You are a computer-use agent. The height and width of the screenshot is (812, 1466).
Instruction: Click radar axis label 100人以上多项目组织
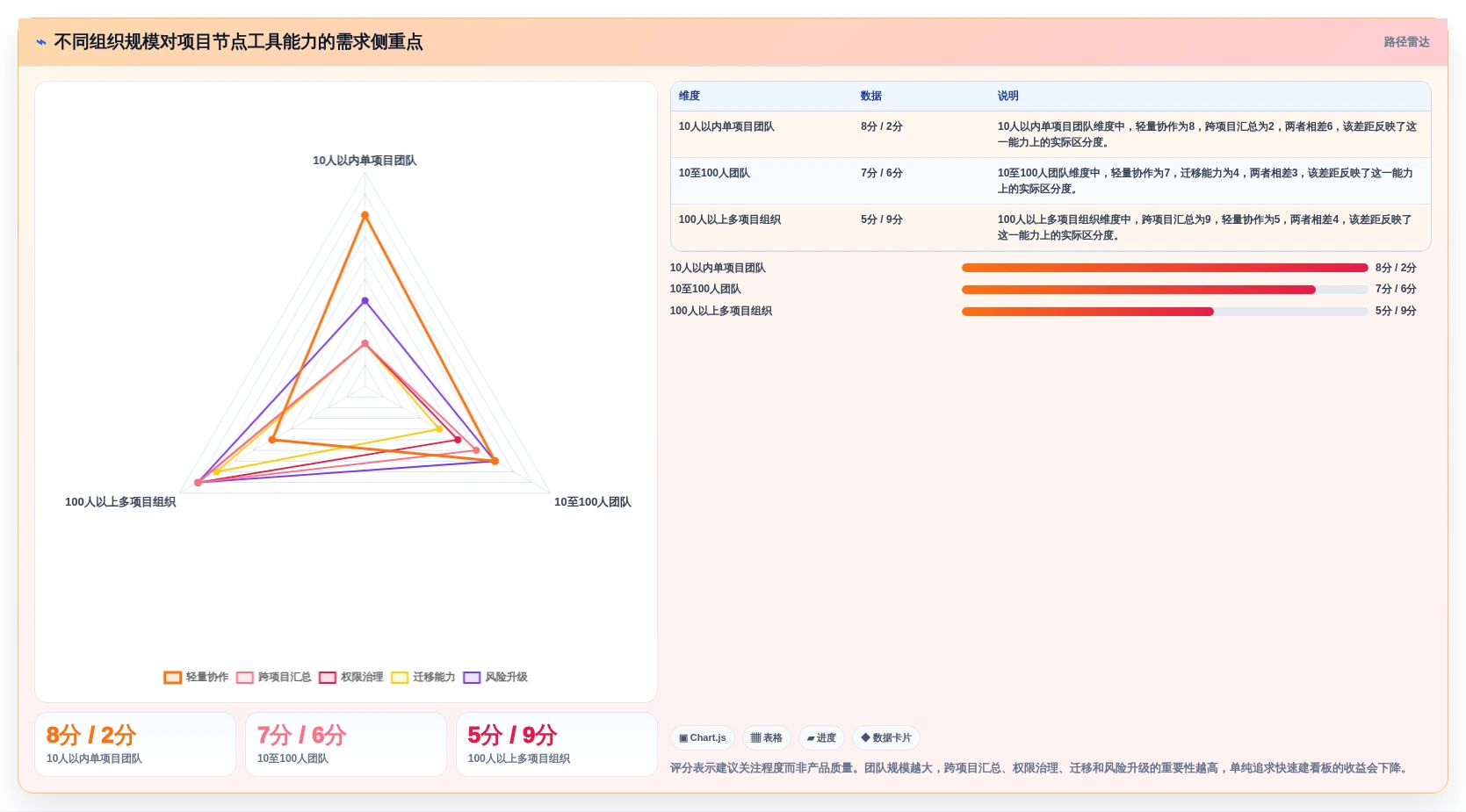pyautogui.click(x=120, y=502)
